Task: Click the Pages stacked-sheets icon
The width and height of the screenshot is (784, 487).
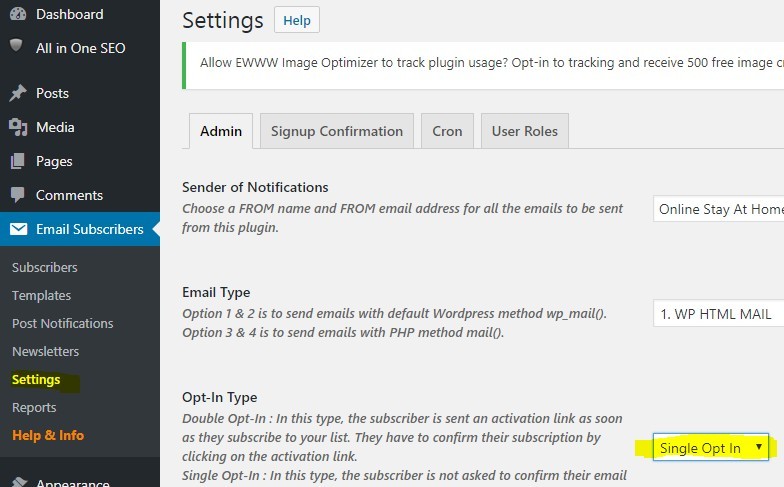Action: pos(18,161)
